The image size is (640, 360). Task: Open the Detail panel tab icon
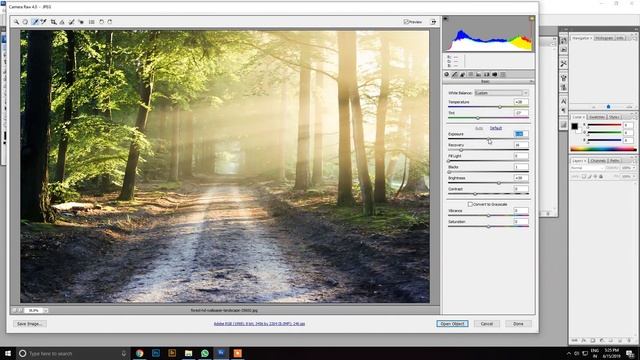(x=462, y=74)
